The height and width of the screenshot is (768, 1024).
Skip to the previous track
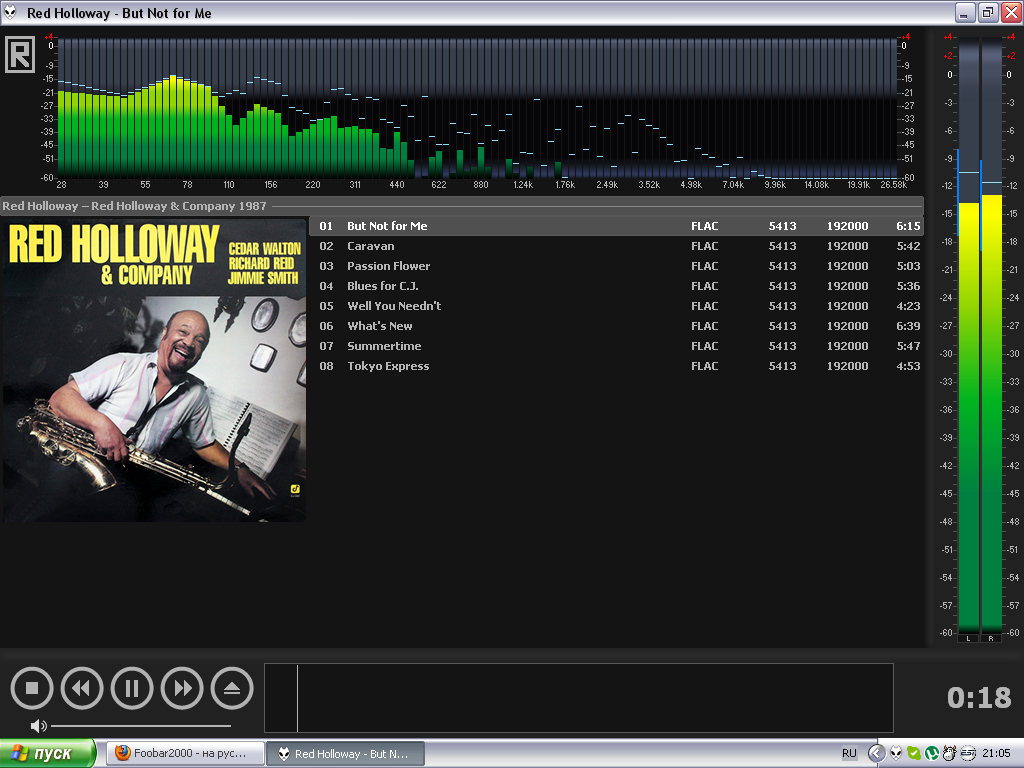point(82,688)
